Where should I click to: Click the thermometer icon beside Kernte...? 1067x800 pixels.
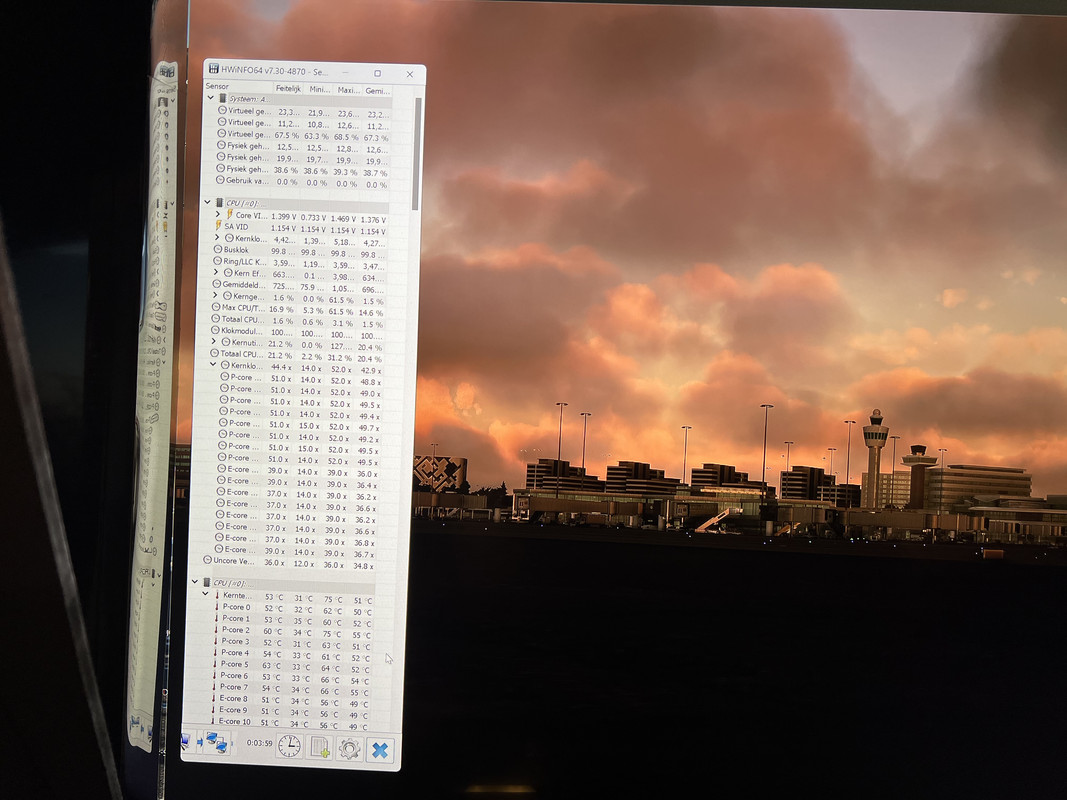coord(217,595)
